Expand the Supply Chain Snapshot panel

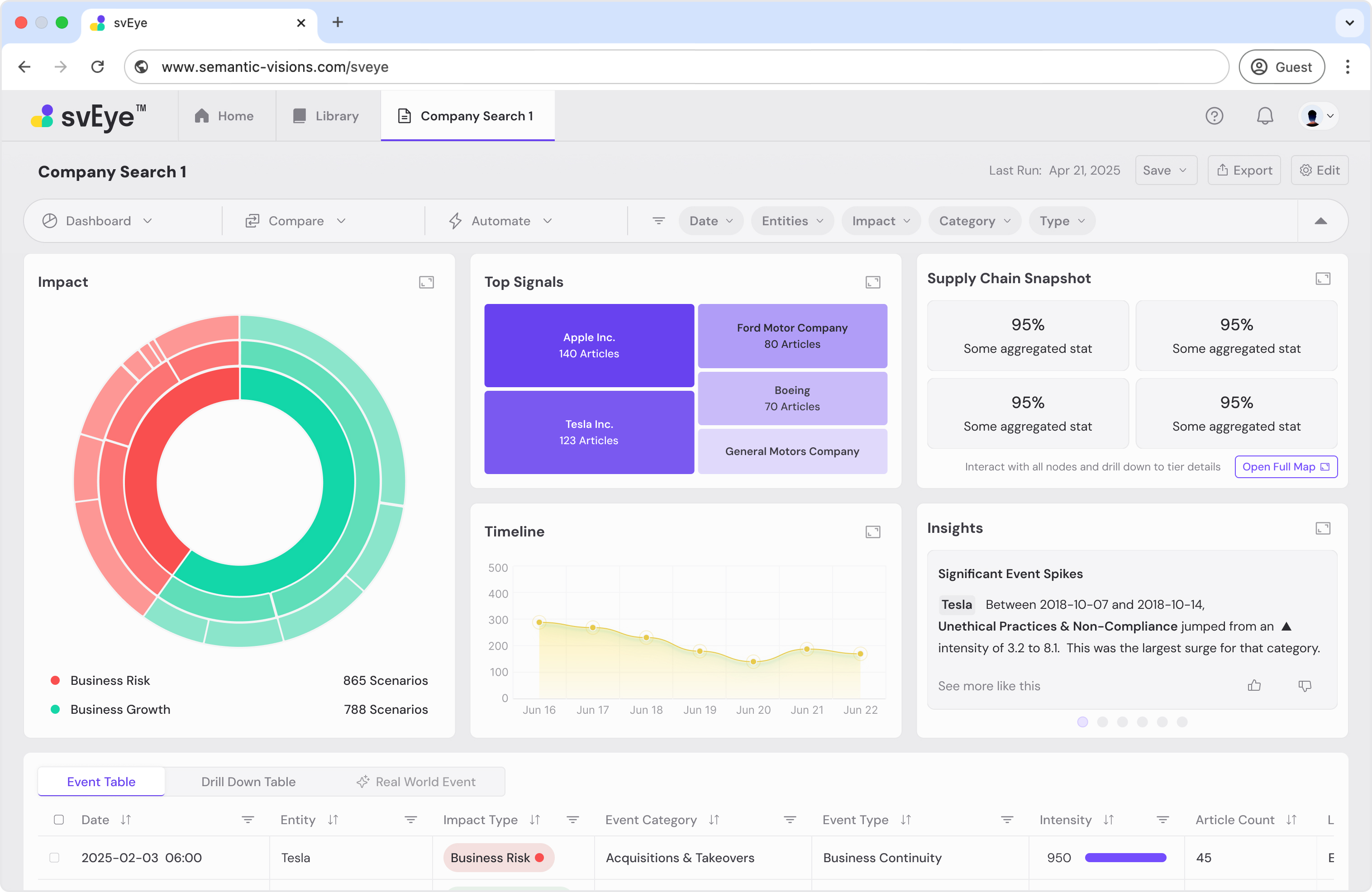1323,278
